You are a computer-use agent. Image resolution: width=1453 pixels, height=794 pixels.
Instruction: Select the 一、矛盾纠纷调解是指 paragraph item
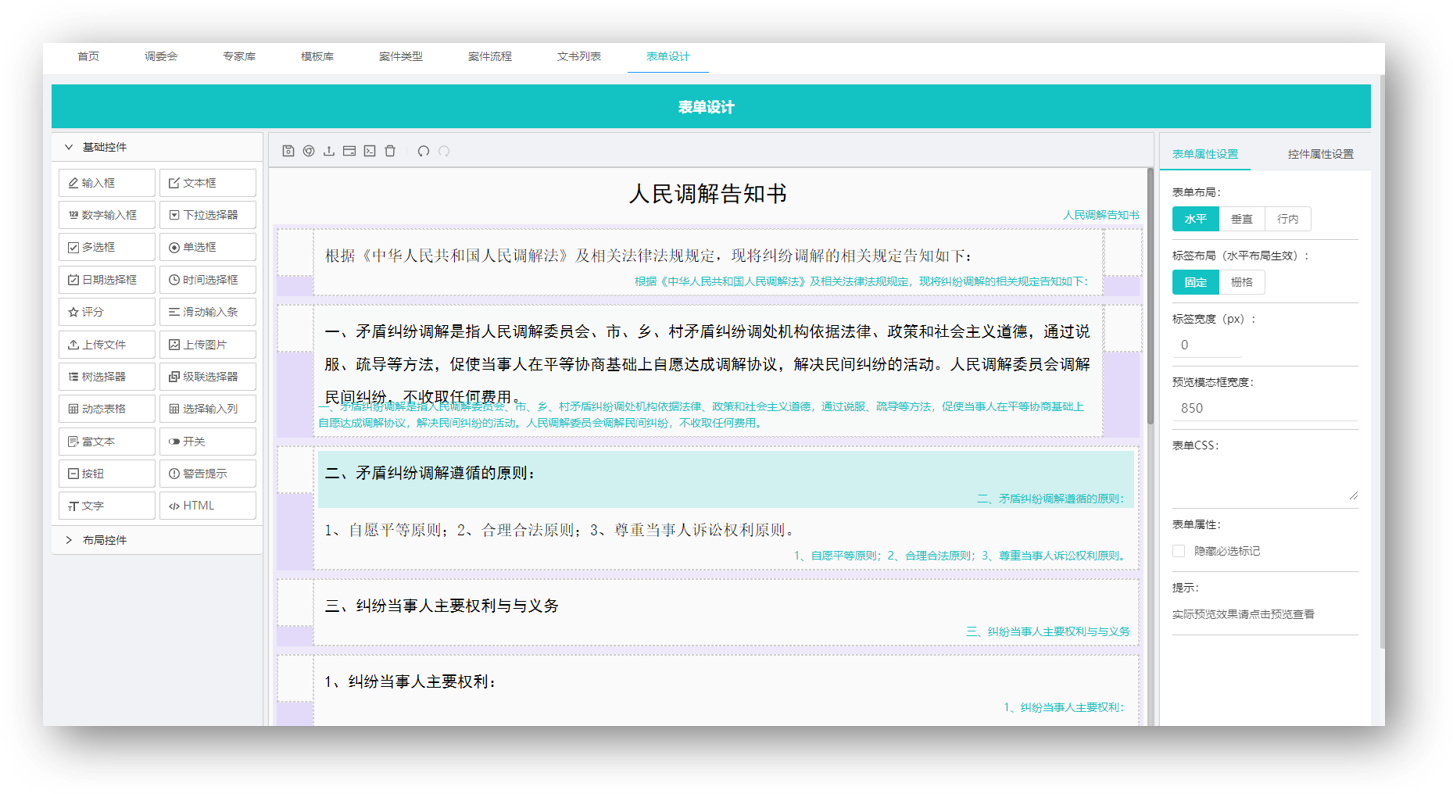pyautogui.click(x=708, y=371)
